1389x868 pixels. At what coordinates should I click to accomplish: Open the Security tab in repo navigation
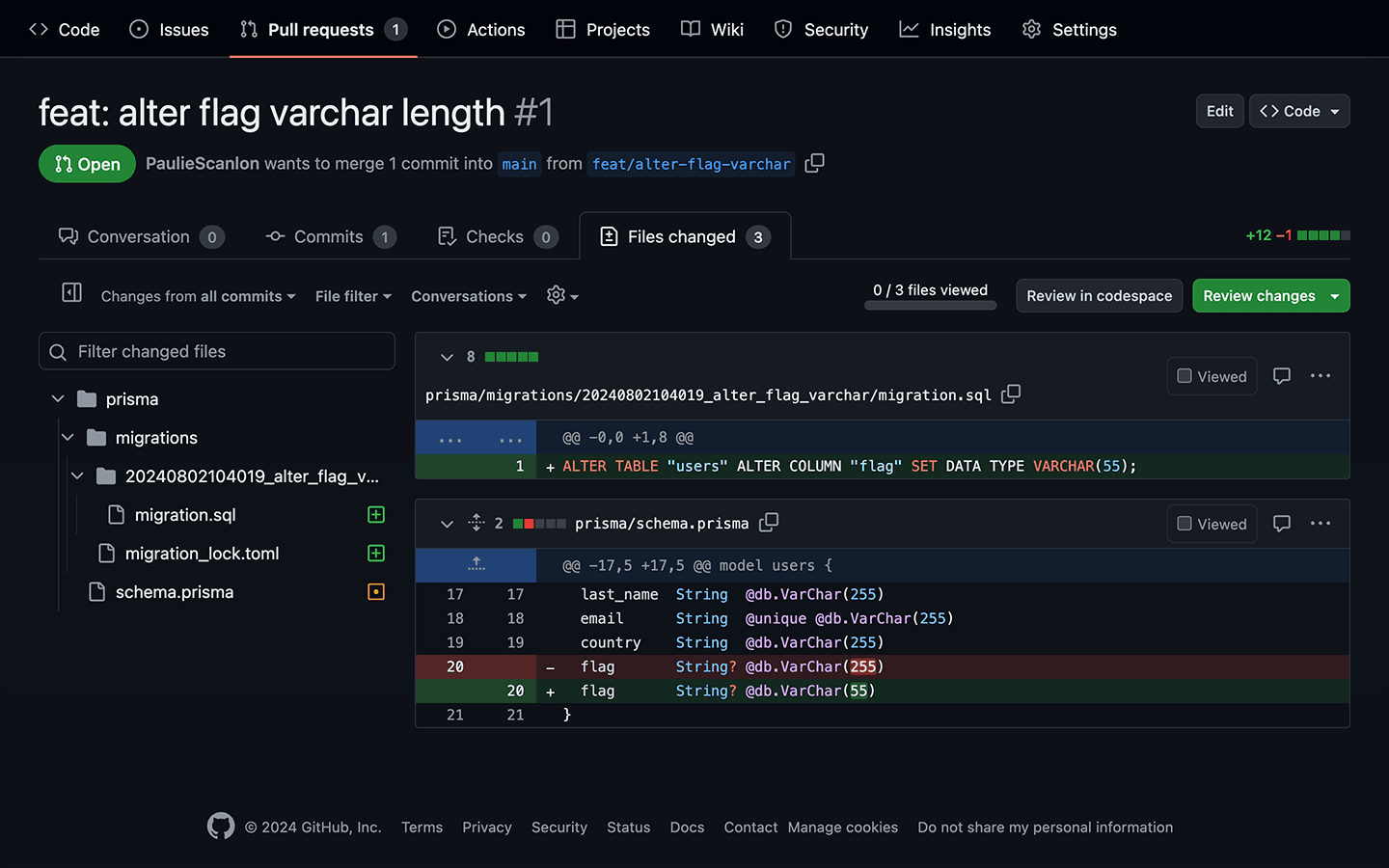coord(822,29)
